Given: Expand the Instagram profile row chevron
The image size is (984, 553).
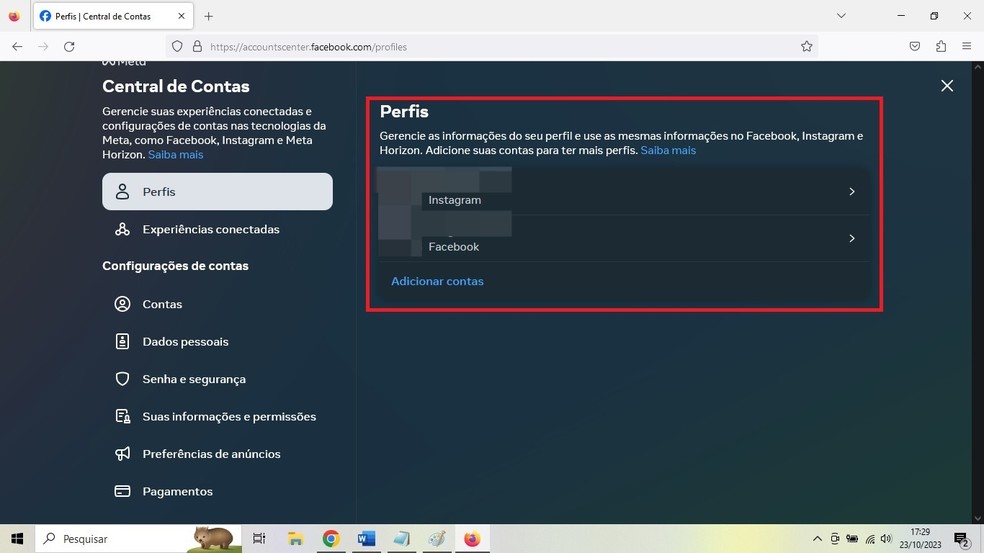Looking at the screenshot, I should click(852, 191).
